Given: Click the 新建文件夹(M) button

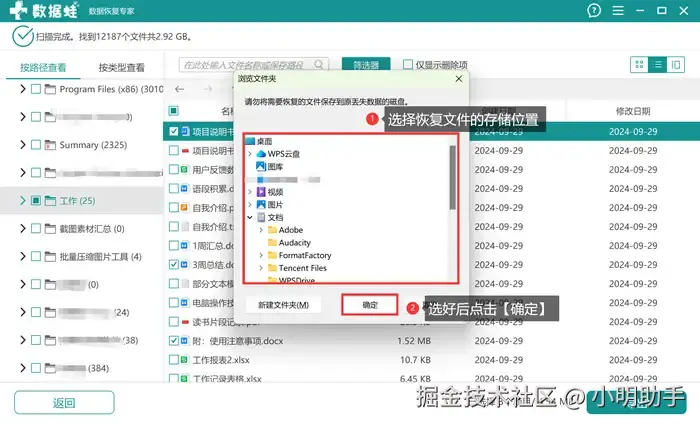Looking at the screenshot, I should coord(283,305).
